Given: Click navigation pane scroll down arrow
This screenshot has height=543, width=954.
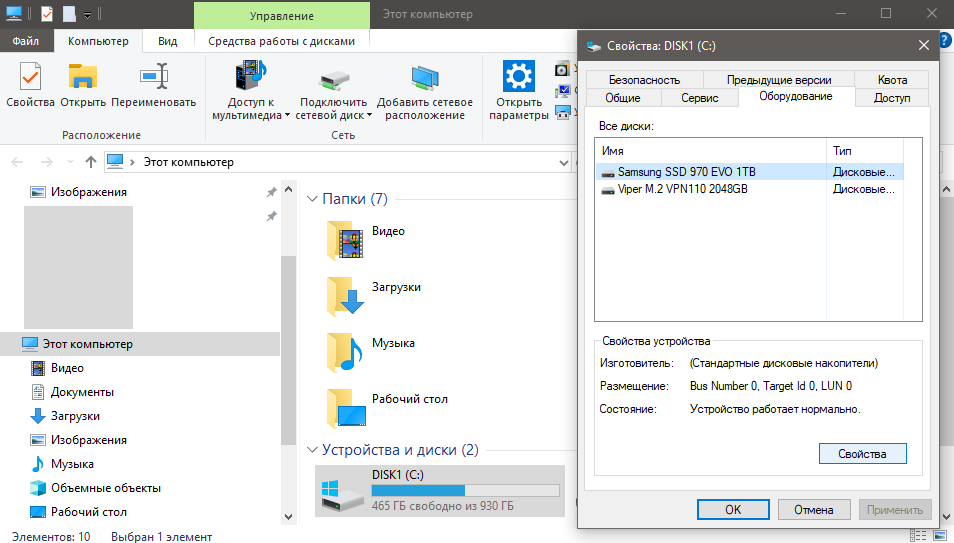Looking at the screenshot, I should click(x=288, y=517).
